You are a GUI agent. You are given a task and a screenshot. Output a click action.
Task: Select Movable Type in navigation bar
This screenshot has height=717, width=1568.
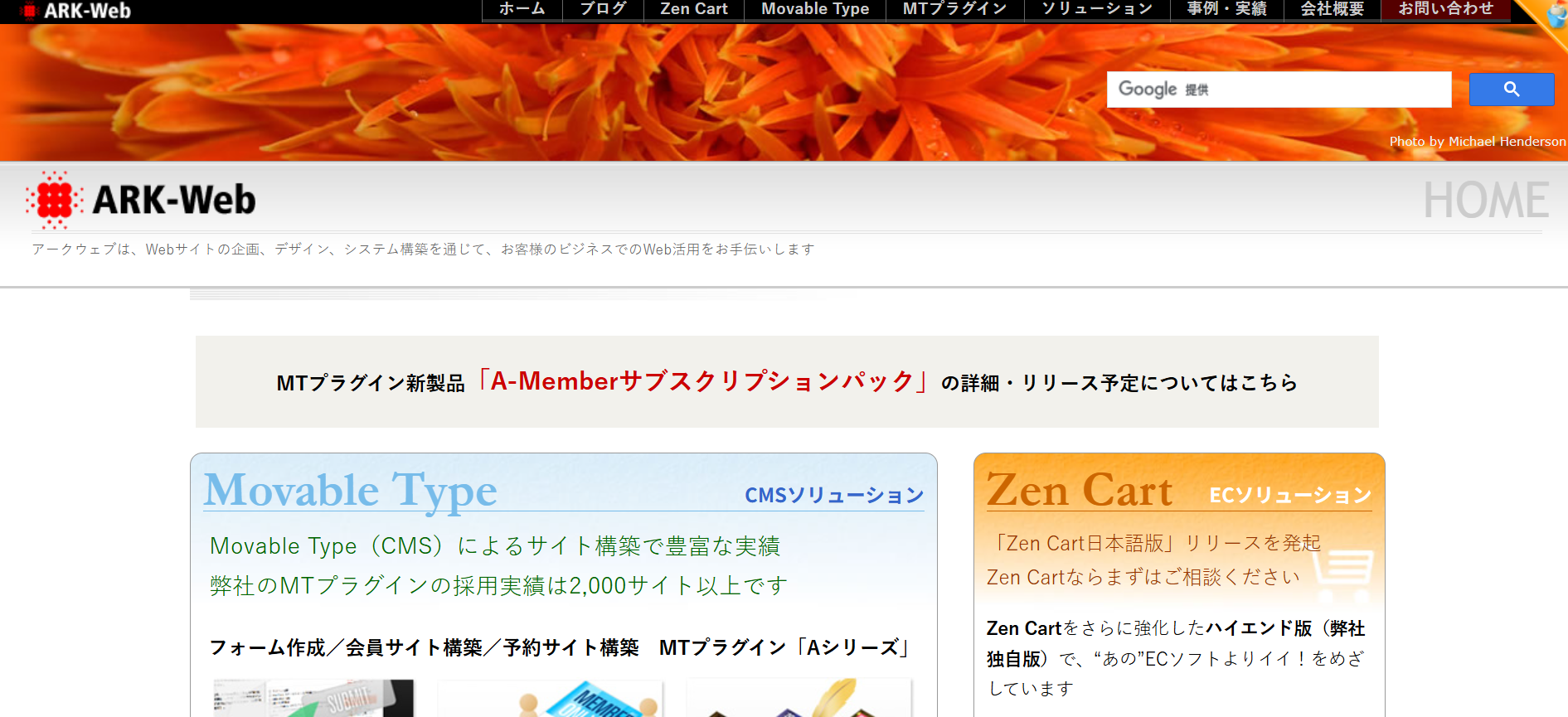[815, 9]
